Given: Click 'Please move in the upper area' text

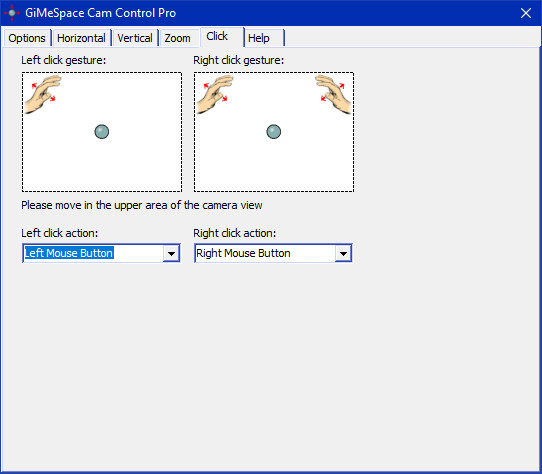Looking at the screenshot, I should (x=142, y=205).
